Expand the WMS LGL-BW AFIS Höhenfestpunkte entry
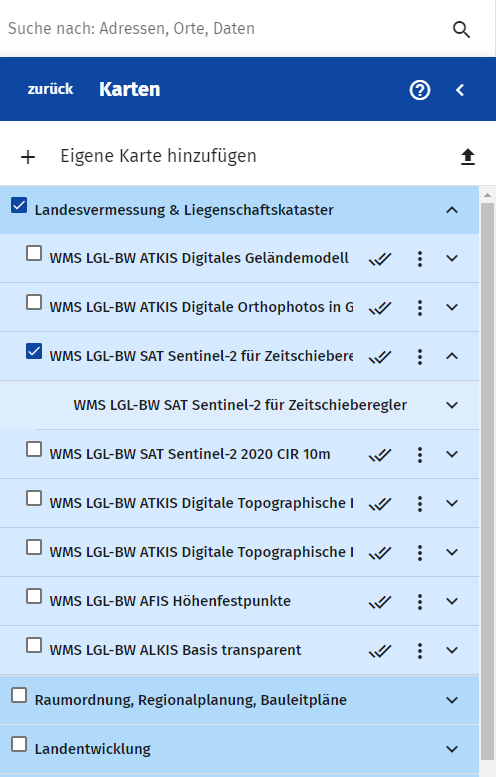Viewport: 496px width, 777px height. point(452,601)
